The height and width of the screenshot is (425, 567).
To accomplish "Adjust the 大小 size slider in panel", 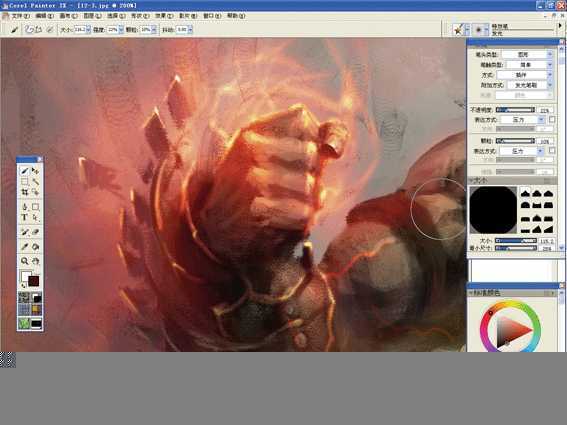I will (516, 241).
